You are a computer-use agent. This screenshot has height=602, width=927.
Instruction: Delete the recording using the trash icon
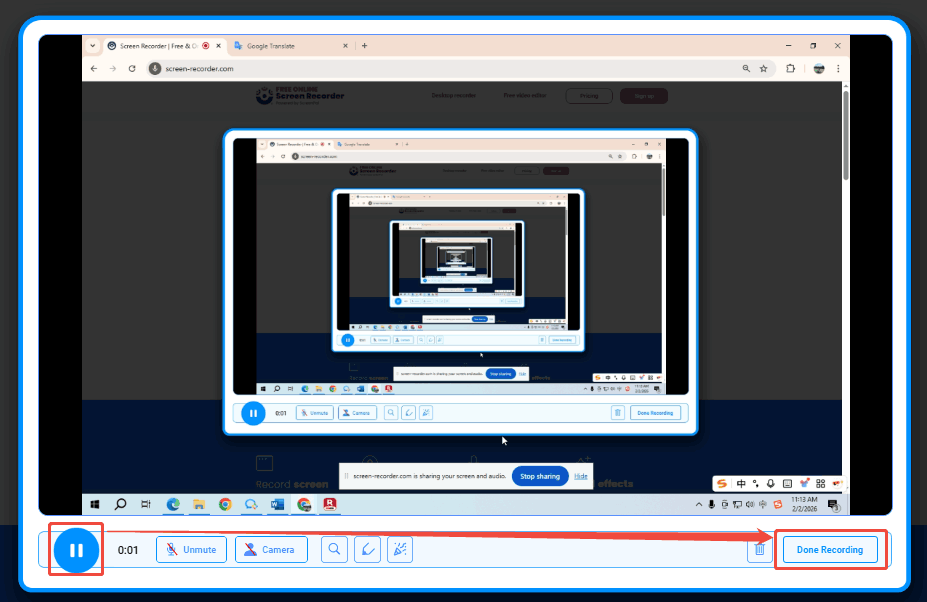click(x=760, y=549)
